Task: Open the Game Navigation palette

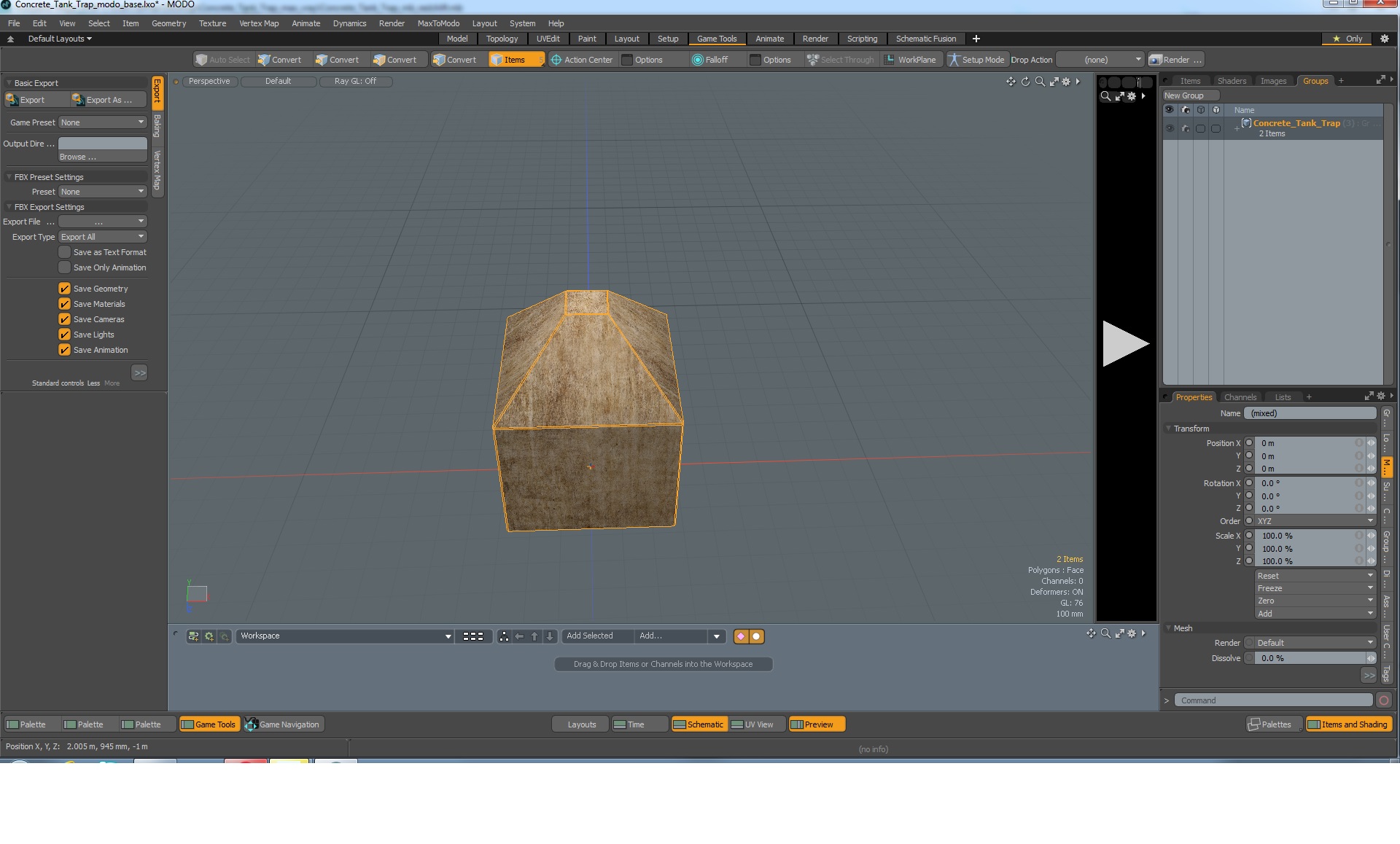Action: 283,724
